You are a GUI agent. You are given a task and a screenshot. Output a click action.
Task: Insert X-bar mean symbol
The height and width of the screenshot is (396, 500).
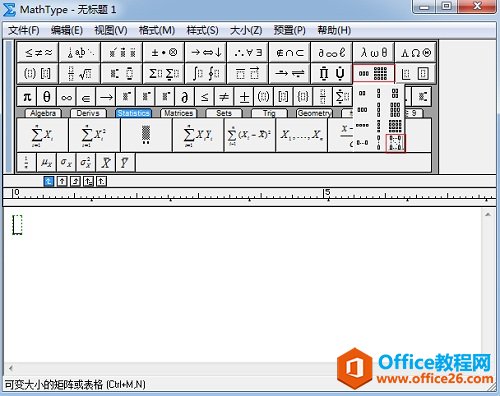106,163
